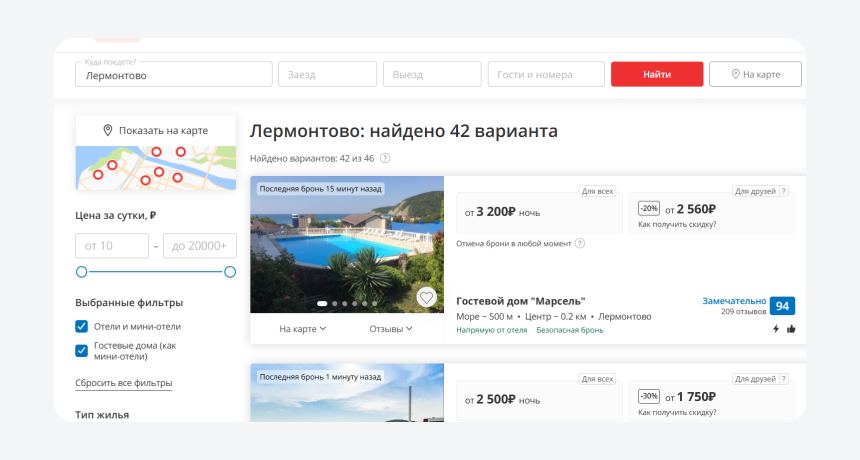Click the '94' rating badge
The height and width of the screenshot is (460, 860).
tap(782, 306)
